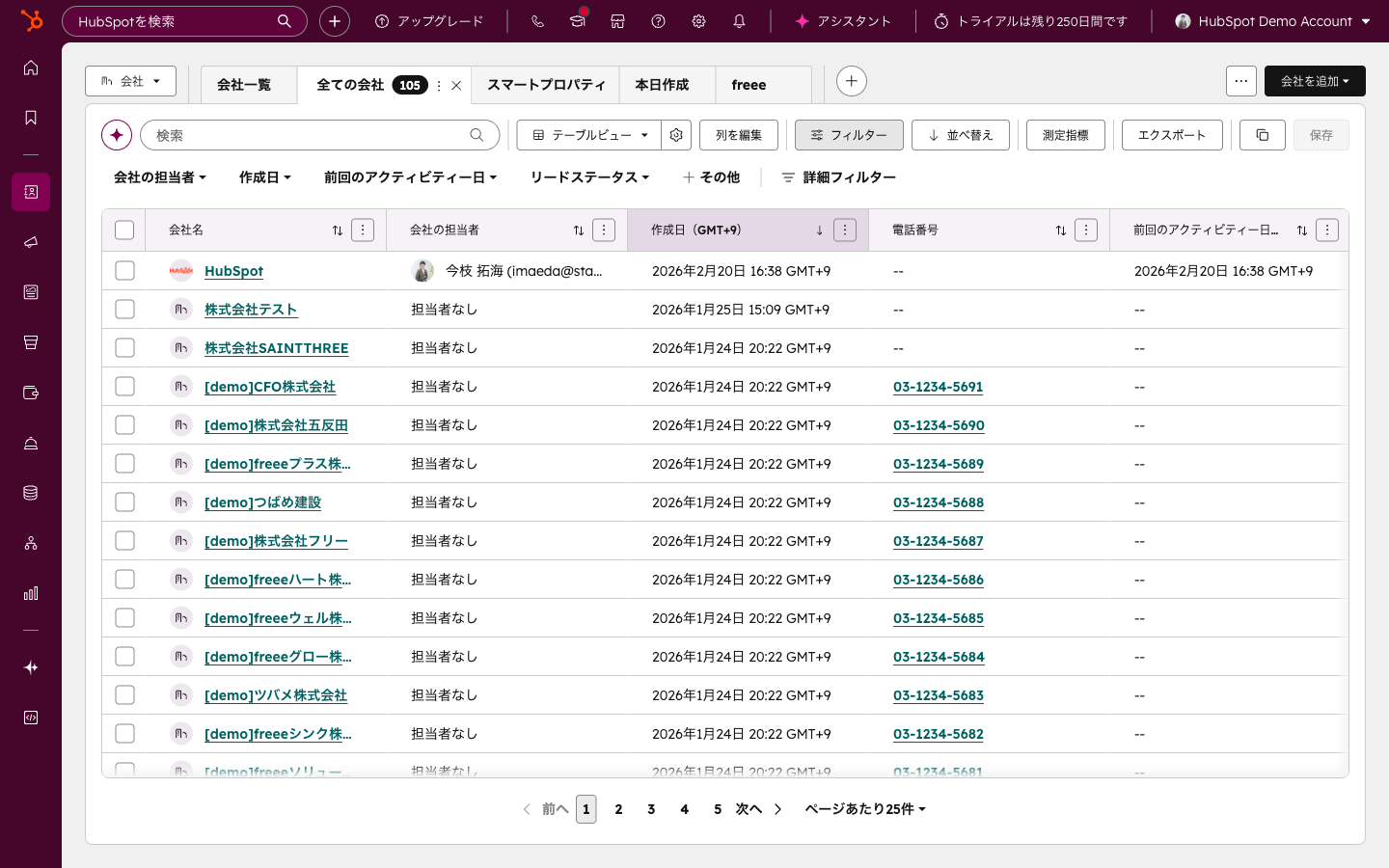
Task: Check the checkbox next to HubSpot row
Action: [x=124, y=270]
